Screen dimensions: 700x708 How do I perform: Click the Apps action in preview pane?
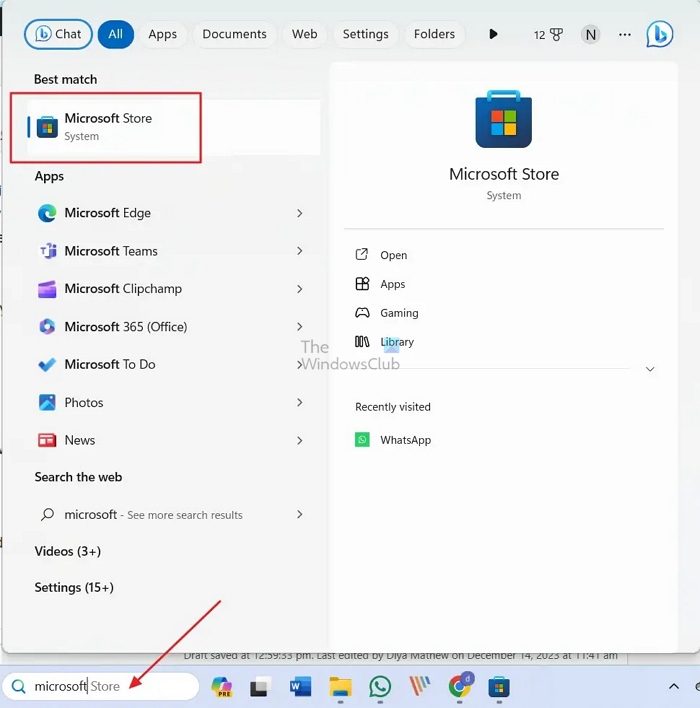(381, 284)
